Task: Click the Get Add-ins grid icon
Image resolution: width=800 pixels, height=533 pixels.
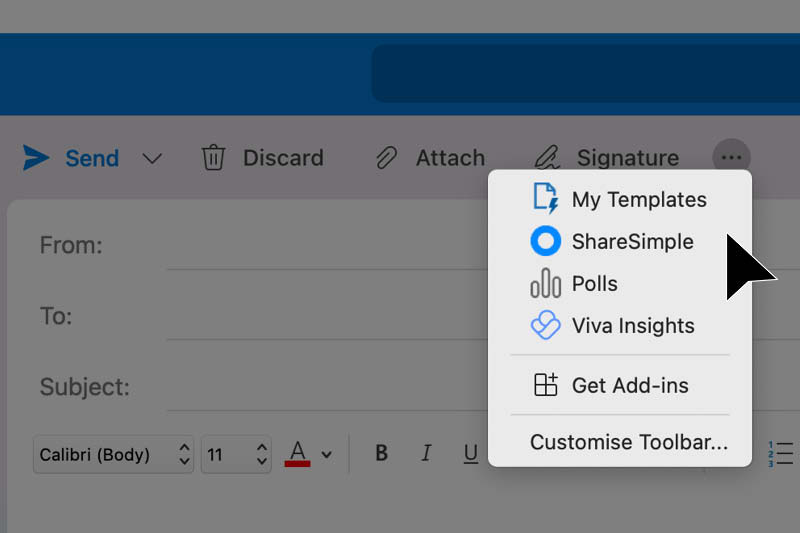Action: click(545, 385)
